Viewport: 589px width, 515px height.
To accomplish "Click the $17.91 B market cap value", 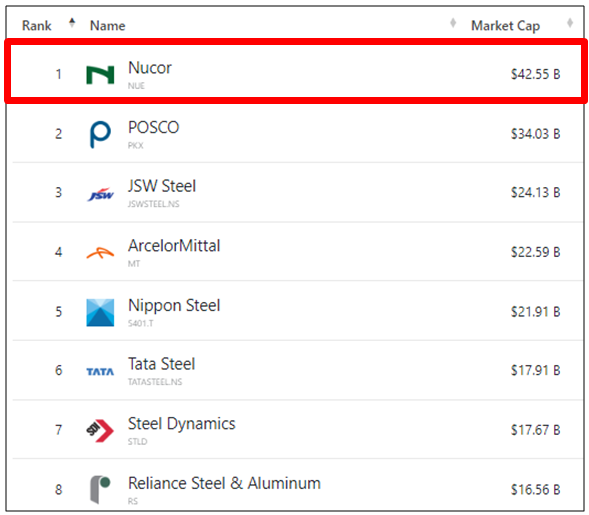I will point(535,371).
